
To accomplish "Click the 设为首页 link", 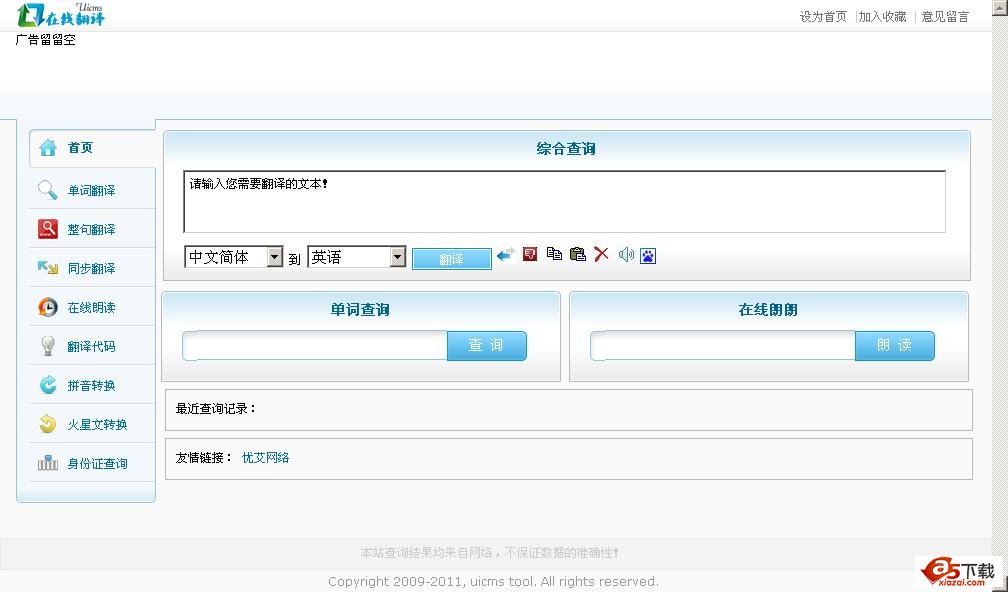I will pyautogui.click(x=823, y=17).
